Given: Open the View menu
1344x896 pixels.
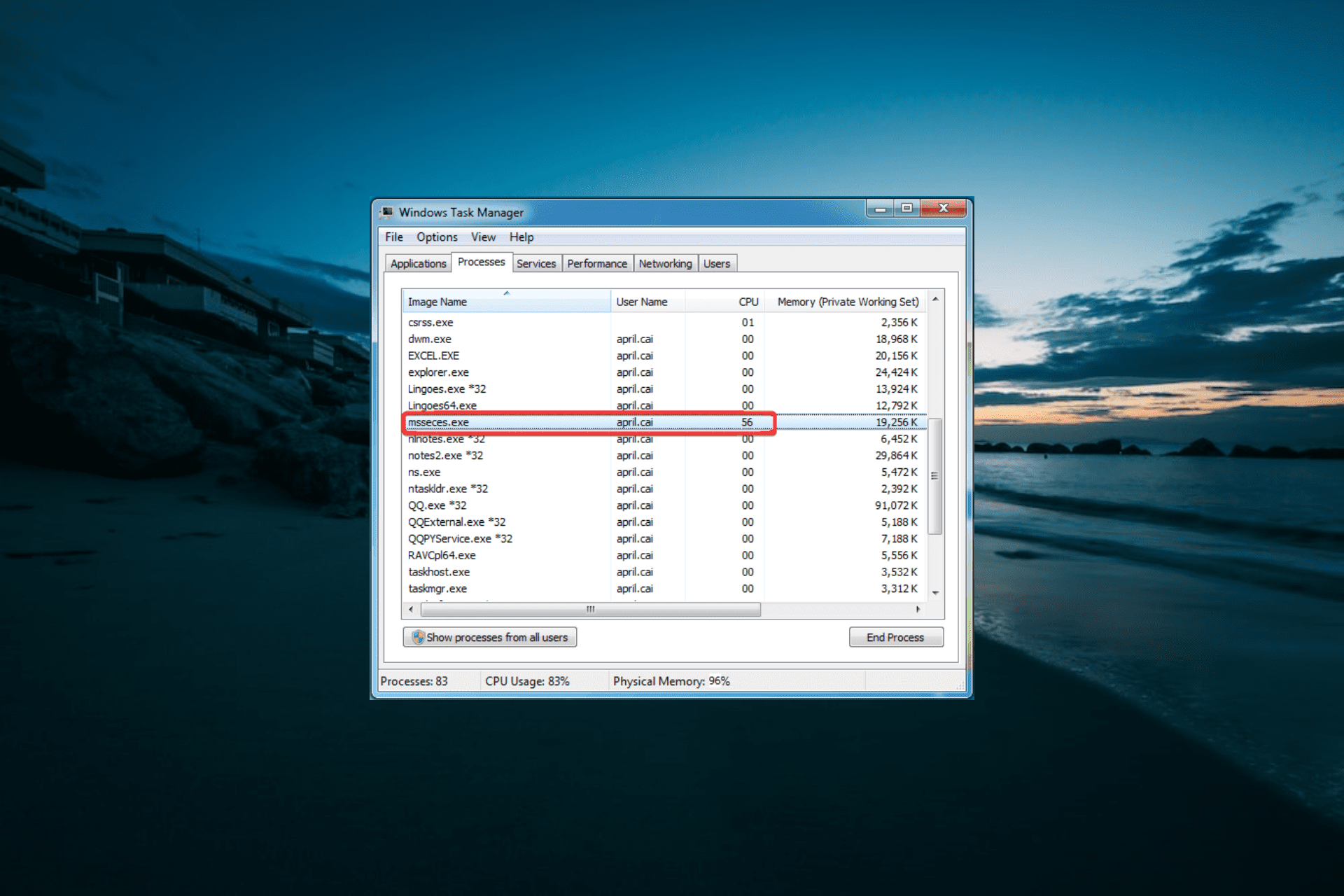Looking at the screenshot, I should 483,237.
